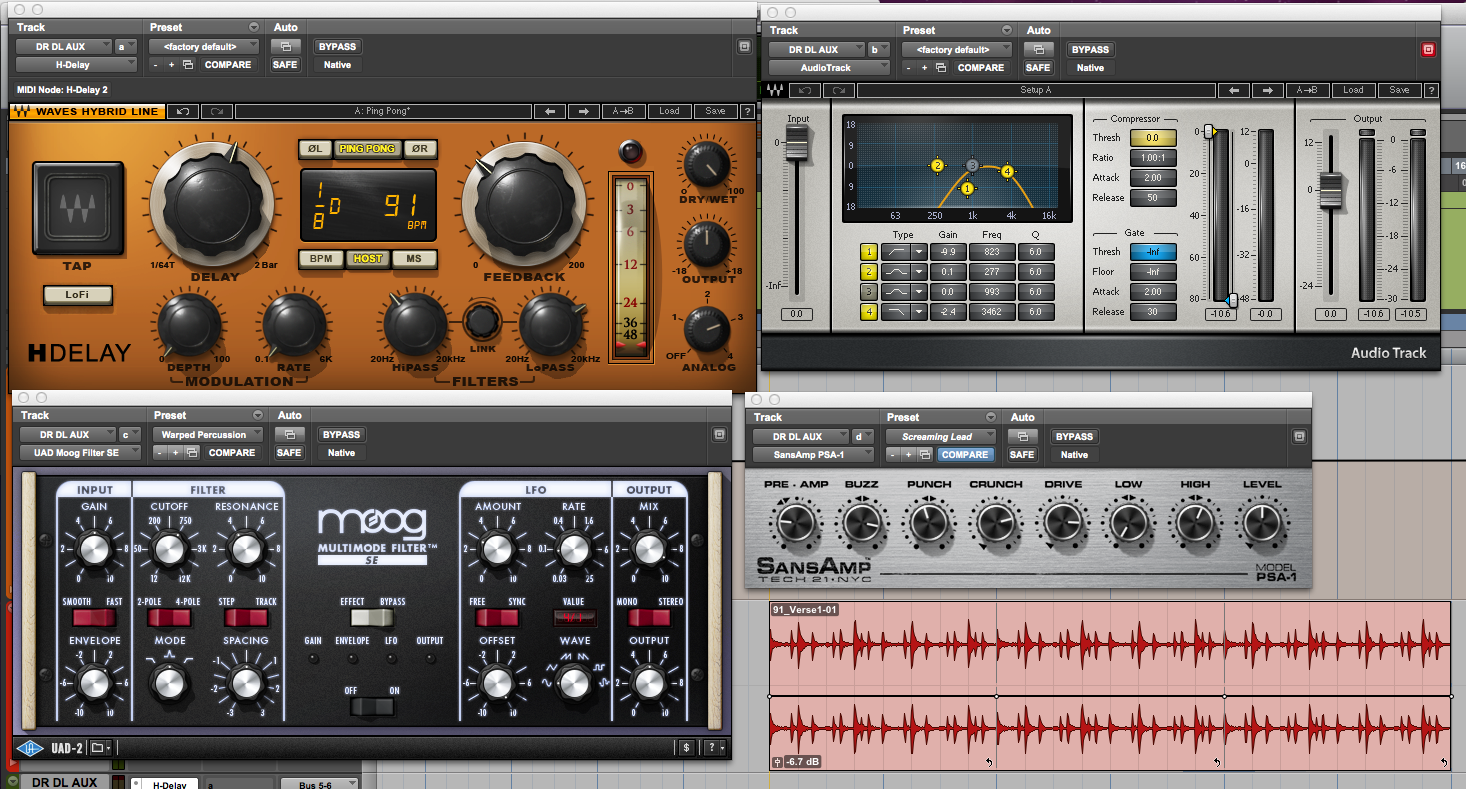Click the next preset arrow in AudioTrack
Image resolution: width=1466 pixels, height=789 pixels.
pyautogui.click(x=1267, y=90)
